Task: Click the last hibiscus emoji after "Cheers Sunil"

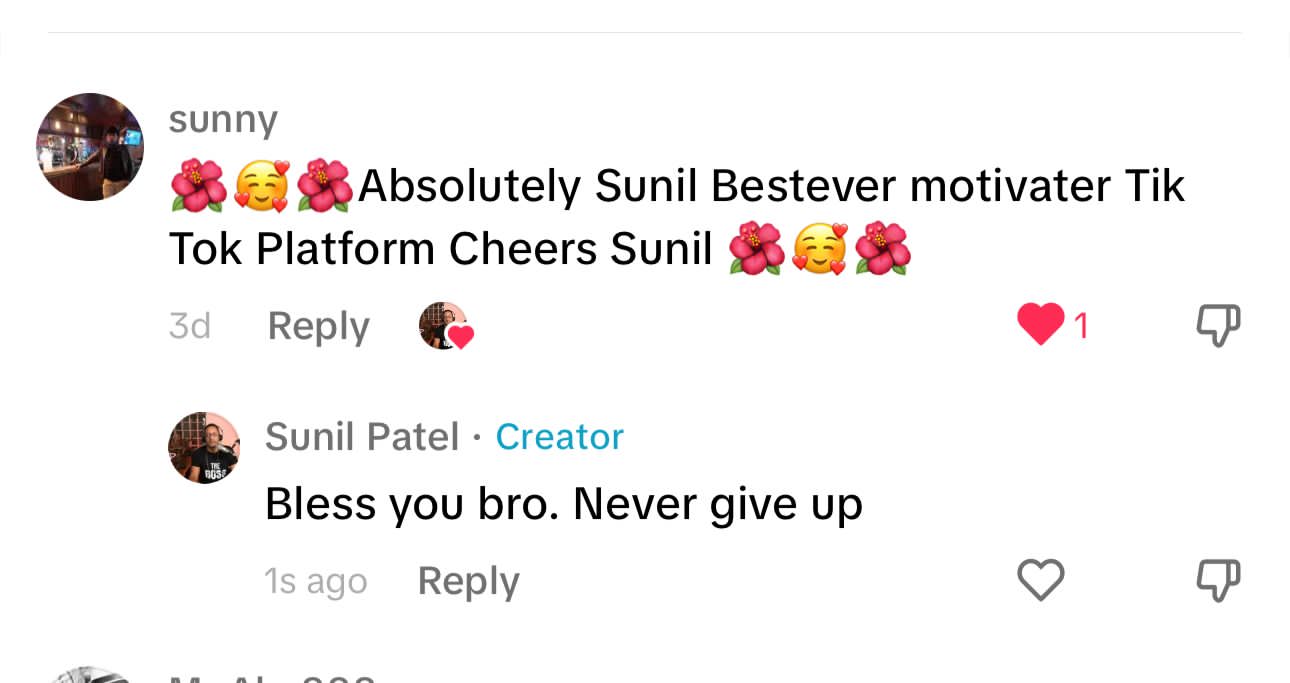Action: pyautogui.click(x=883, y=250)
